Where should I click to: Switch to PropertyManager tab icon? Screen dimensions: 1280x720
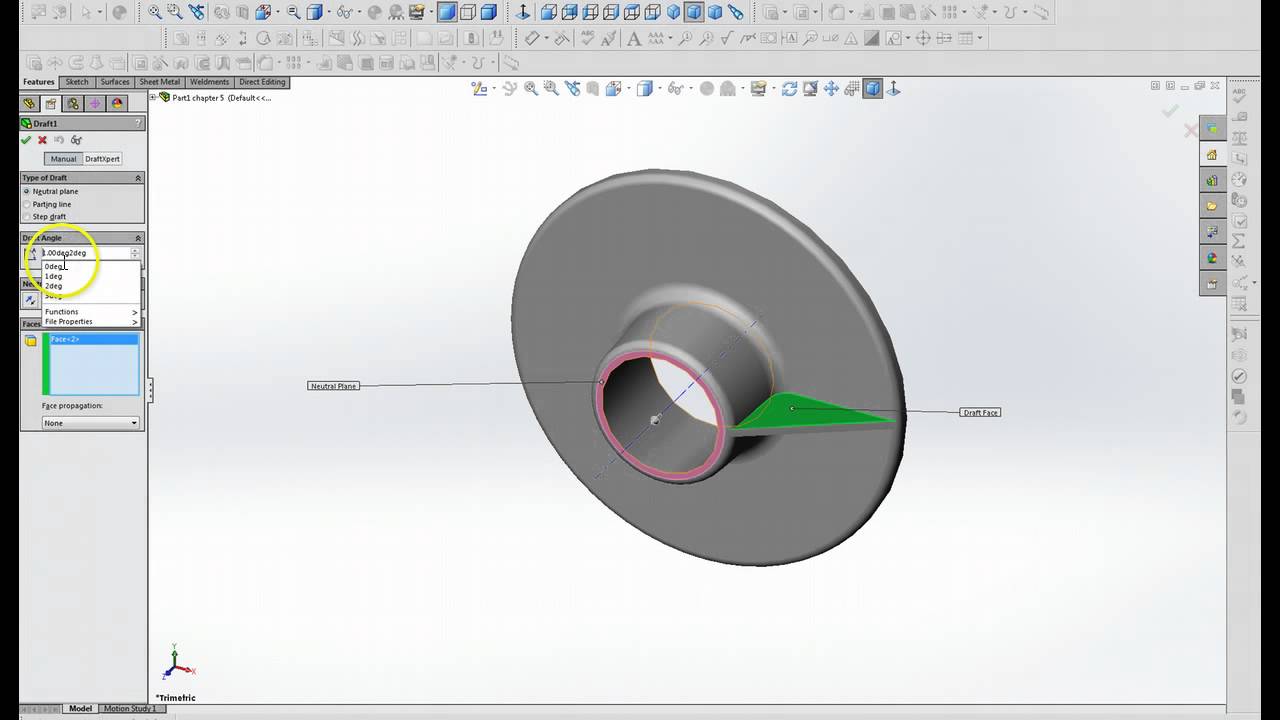tap(51, 104)
